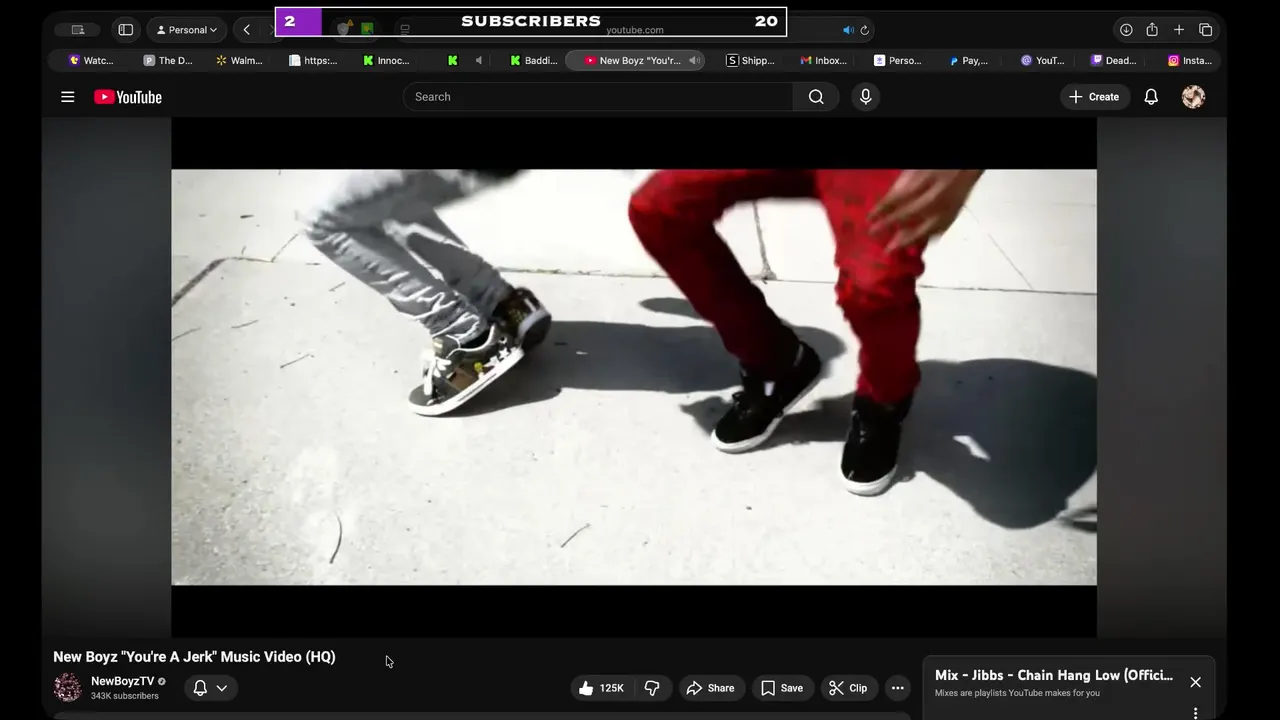Dislike the video with thumbs down

click(652, 688)
